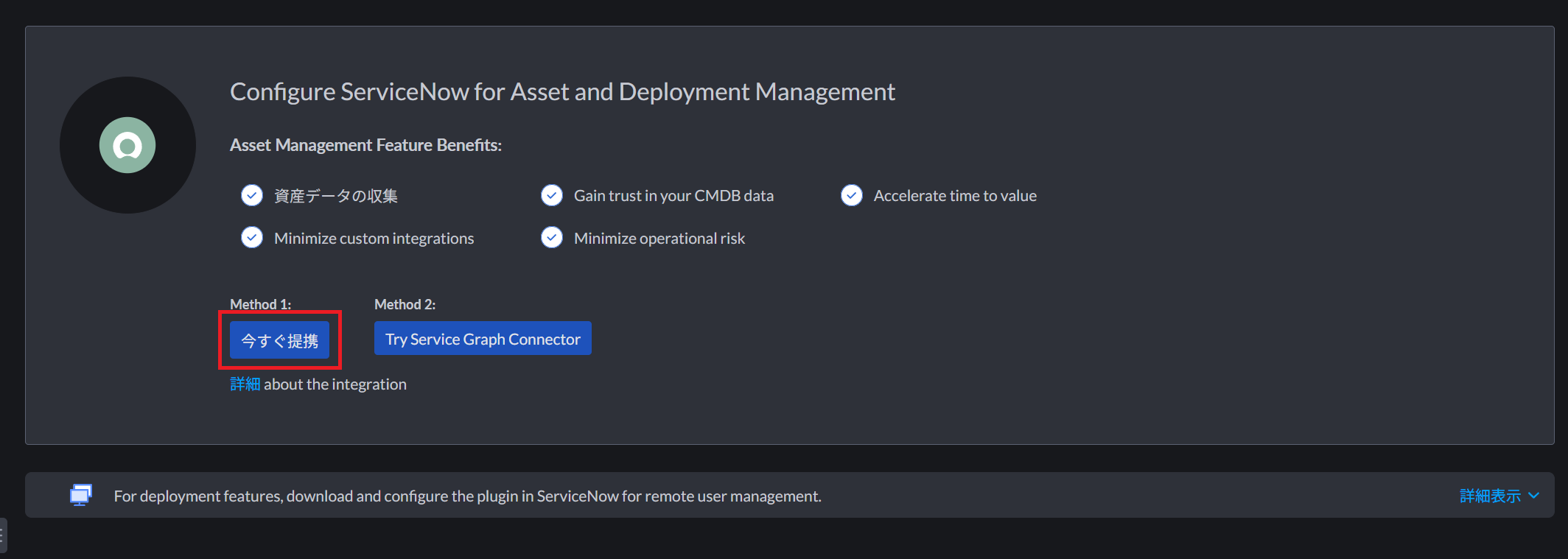Expand the section with the 詳細表示 link
Viewport: 1568px width, 559px height.
[1490, 496]
